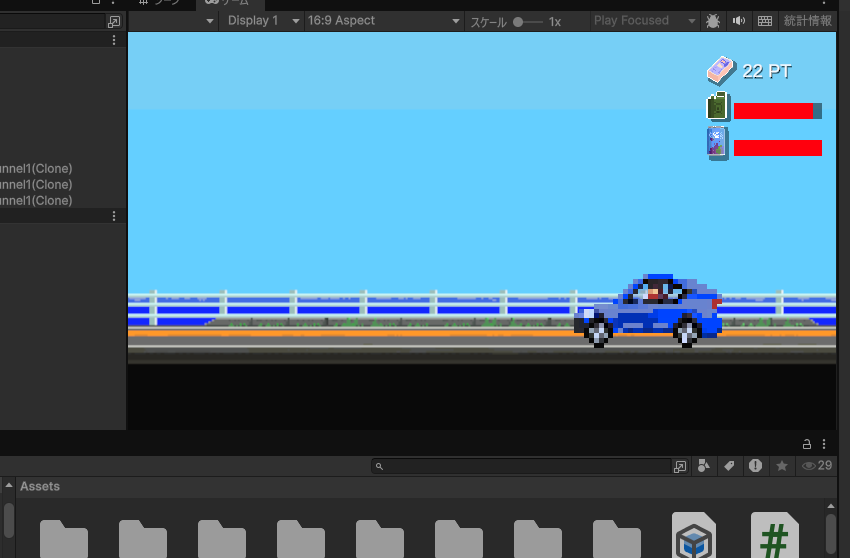Screen dimensions: 850x558
Task: Open the 16:9 Aspect dropdown
Action: (x=384, y=21)
